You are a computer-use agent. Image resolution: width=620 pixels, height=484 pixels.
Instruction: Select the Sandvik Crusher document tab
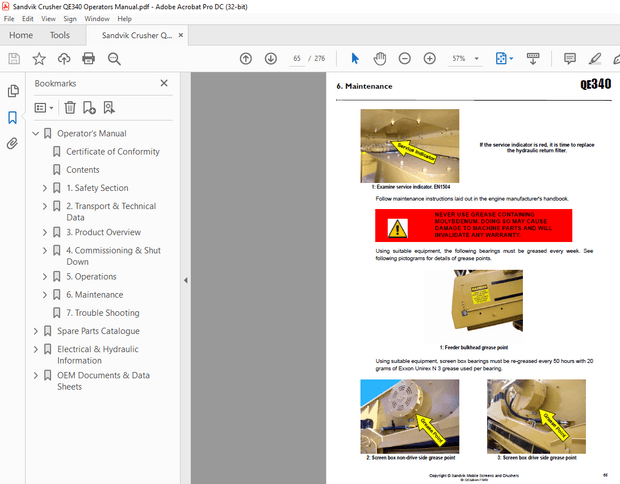[x=137, y=36]
